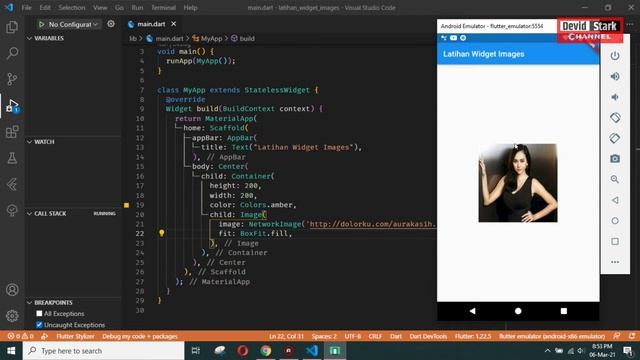
Task: Click Ln 22, Col 31 cursor position
Action: (x=286, y=336)
